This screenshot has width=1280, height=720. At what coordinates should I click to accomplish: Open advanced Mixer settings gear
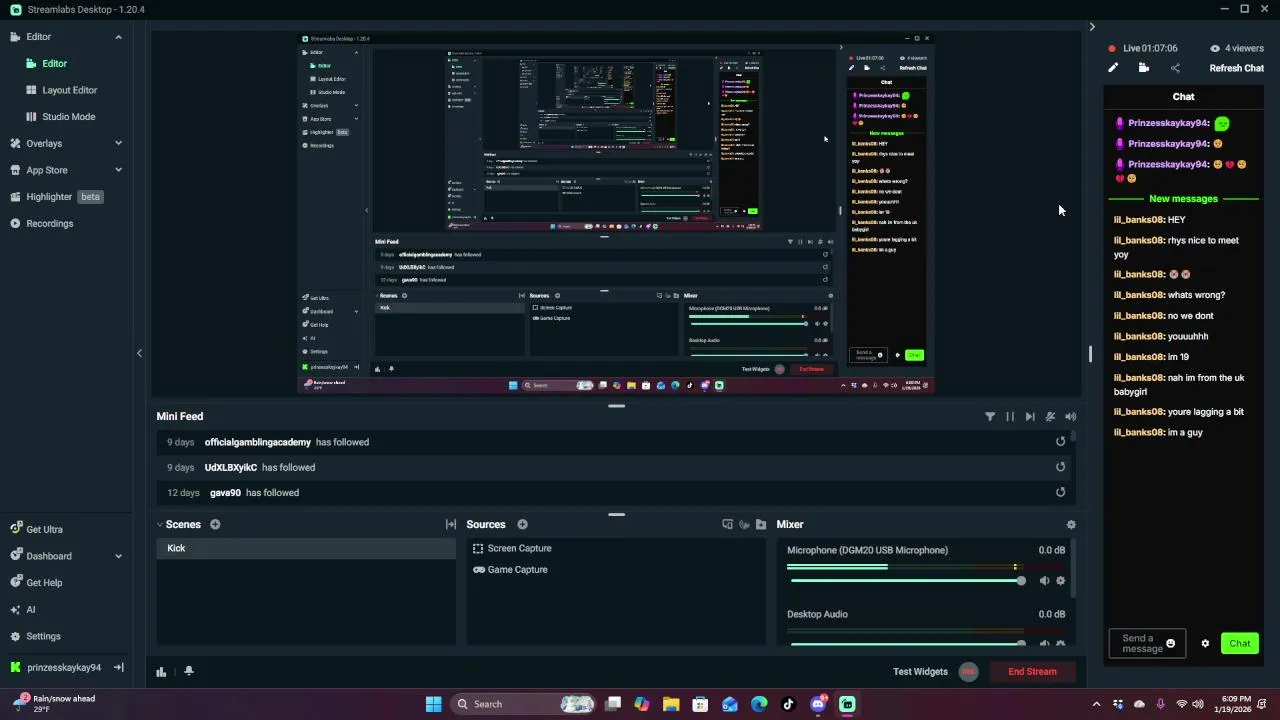[1071, 524]
